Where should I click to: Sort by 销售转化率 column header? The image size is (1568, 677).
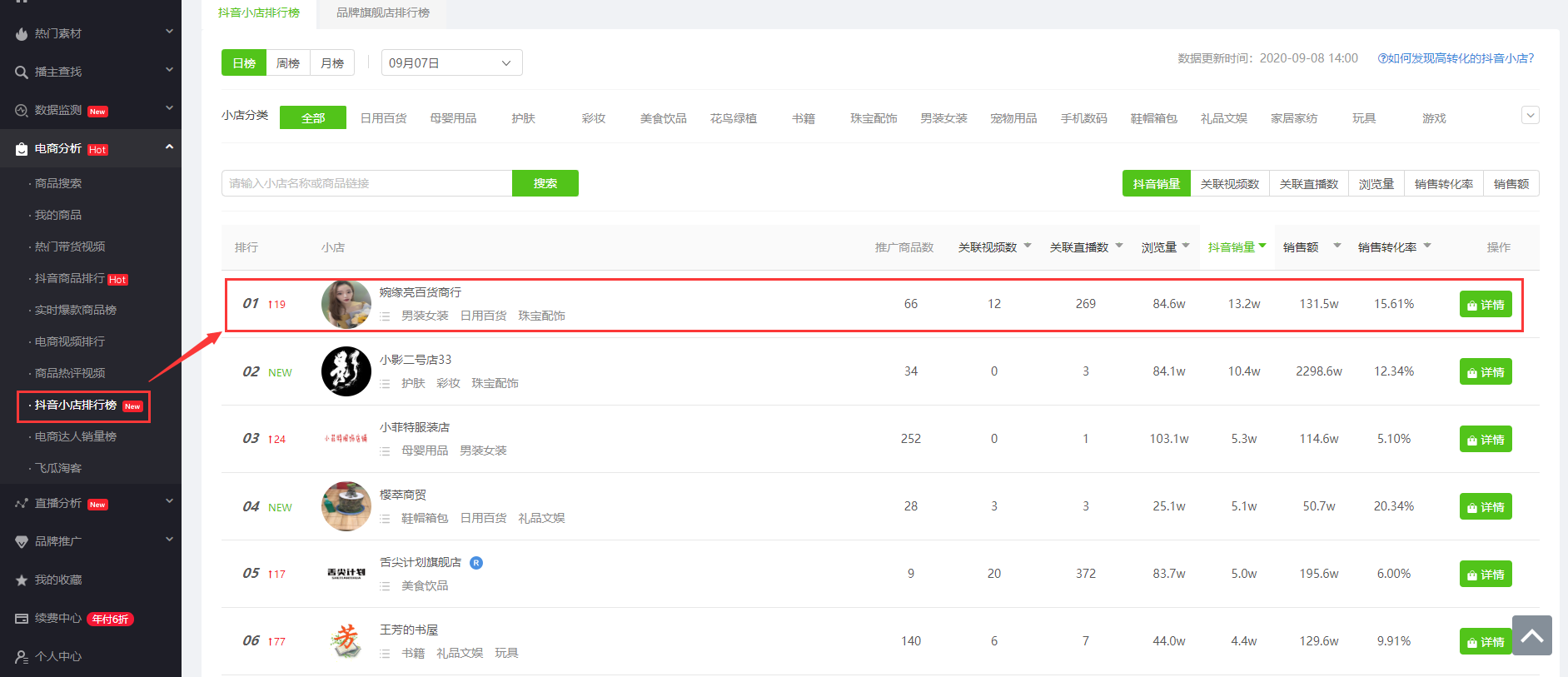(x=1394, y=247)
